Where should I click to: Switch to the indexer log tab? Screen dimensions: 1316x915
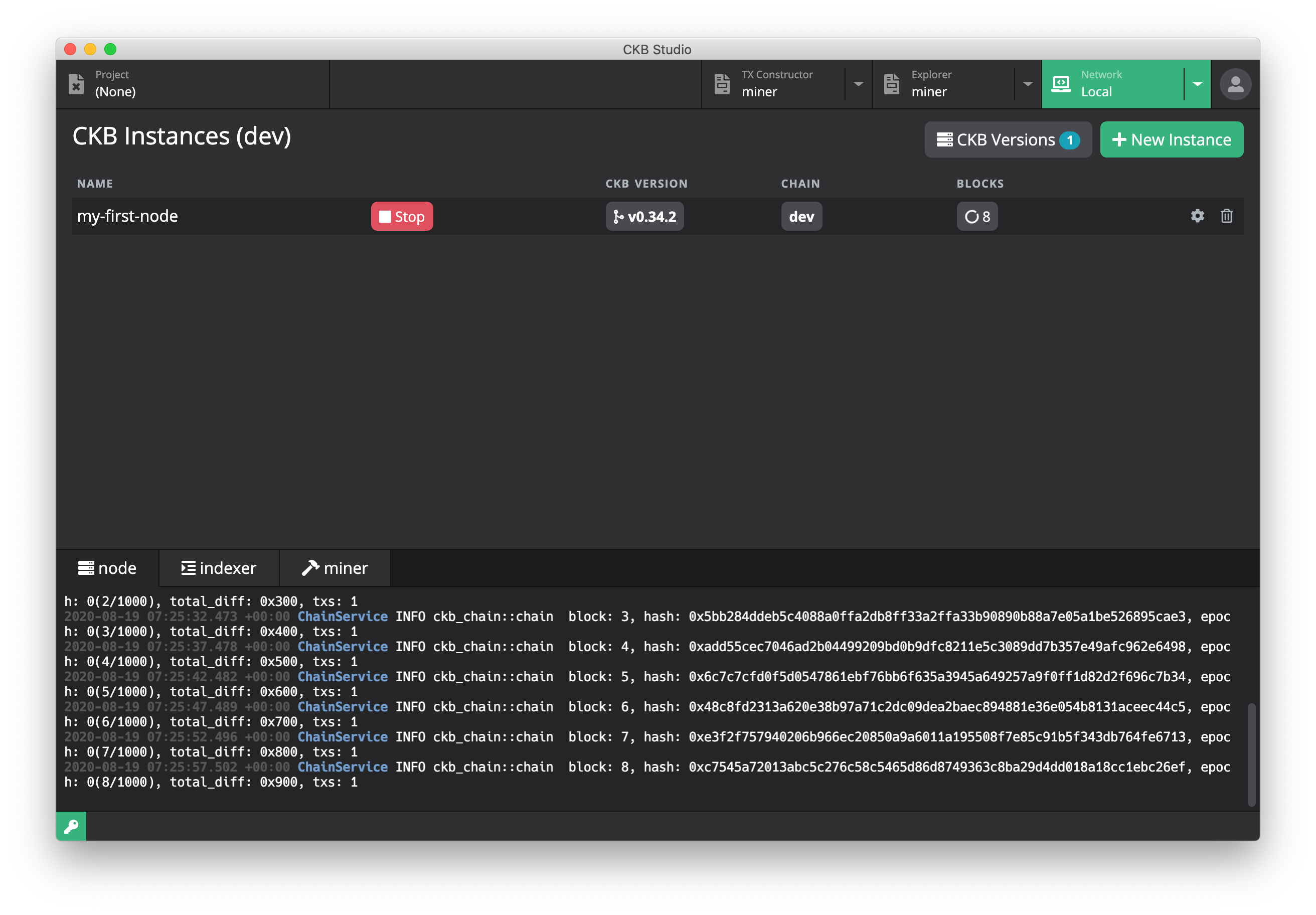pyautogui.click(x=219, y=567)
